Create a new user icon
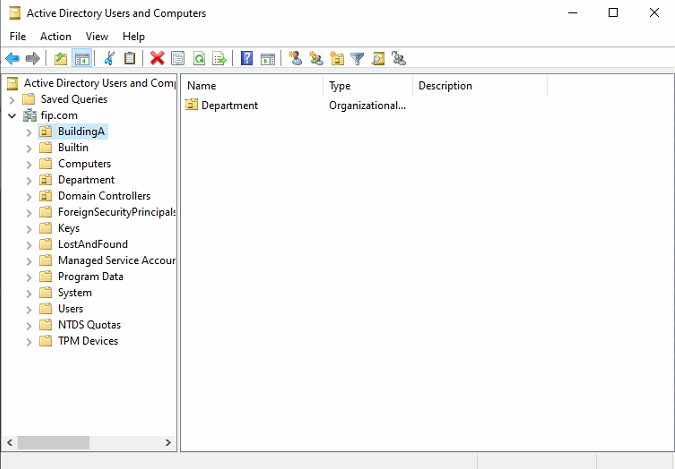The width and height of the screenshot is (675, 469). [295, 58]
